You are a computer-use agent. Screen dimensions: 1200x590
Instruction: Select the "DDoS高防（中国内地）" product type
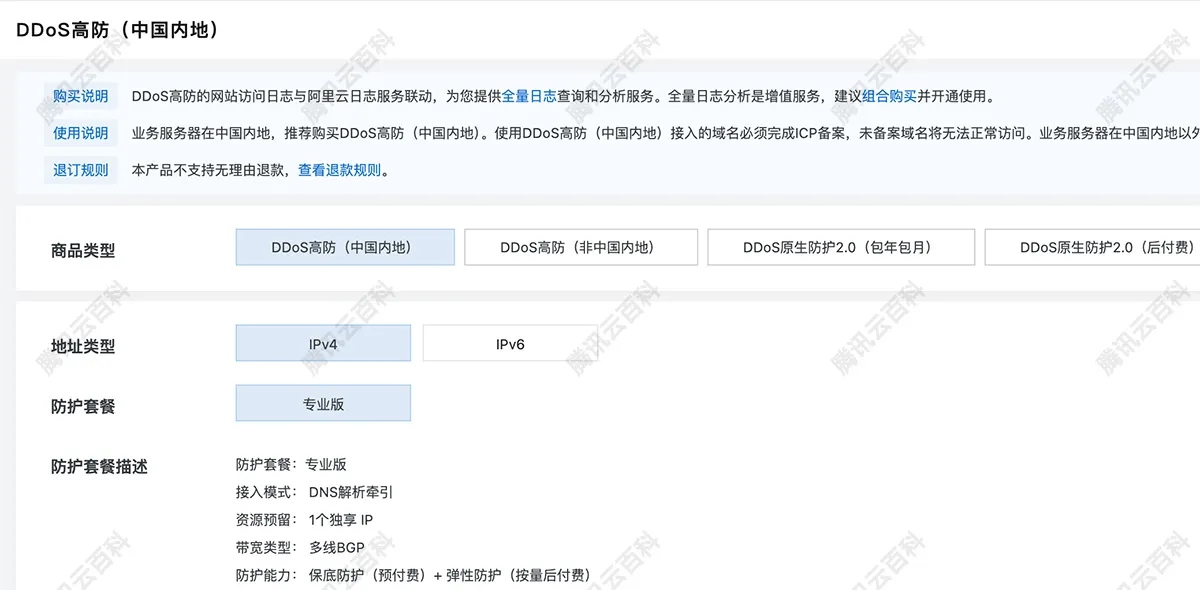pos(344,246)
